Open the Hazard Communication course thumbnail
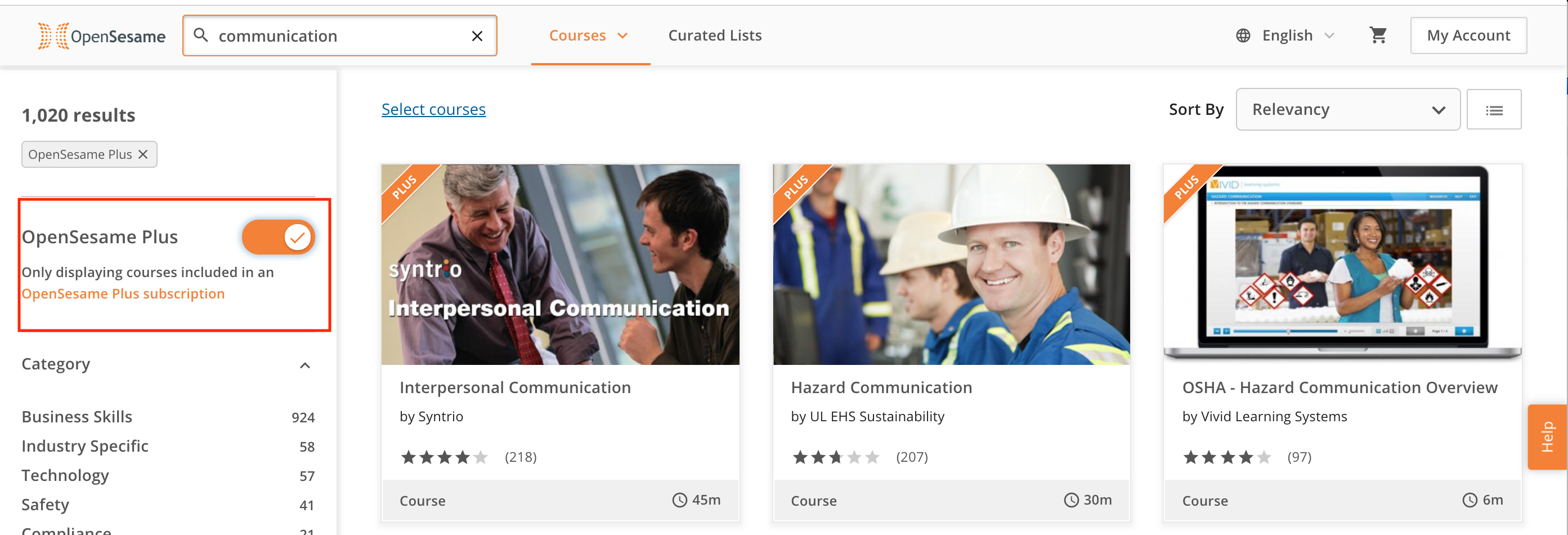Viewport: 1568px width, 535px height. pos(951,265)
